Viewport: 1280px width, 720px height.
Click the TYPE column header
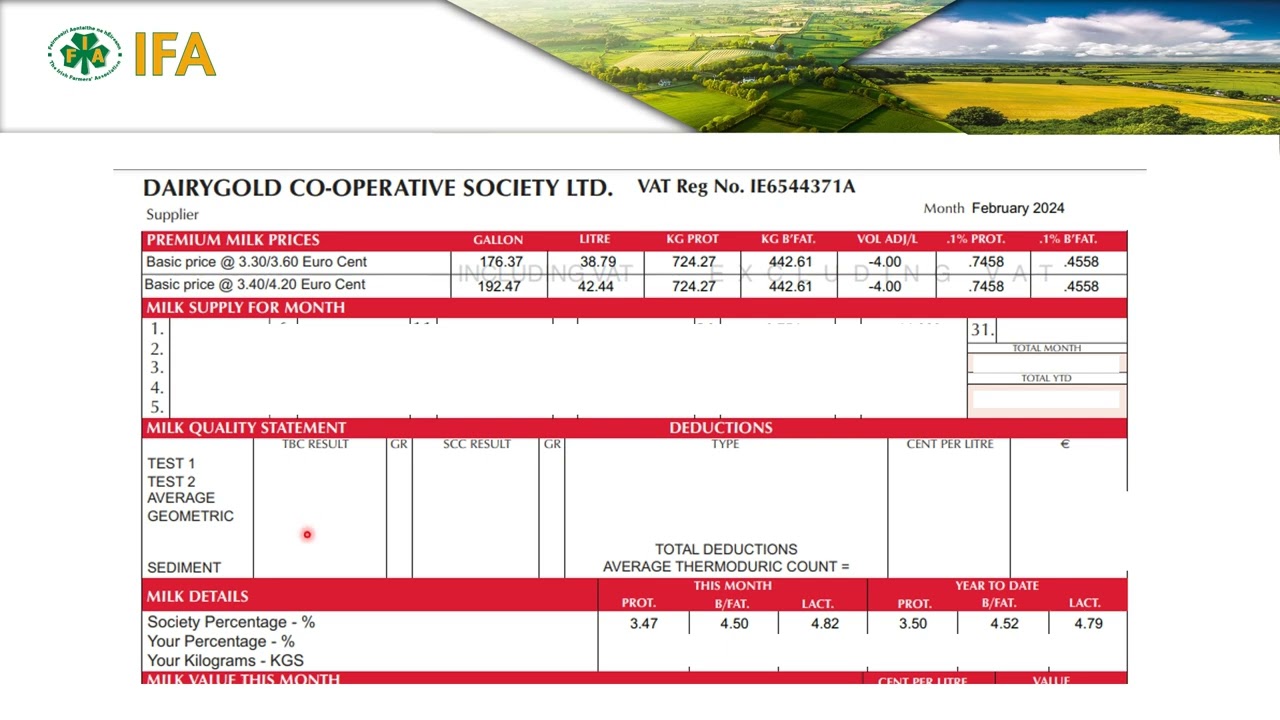pyautogui.click(x=725, y=444)
